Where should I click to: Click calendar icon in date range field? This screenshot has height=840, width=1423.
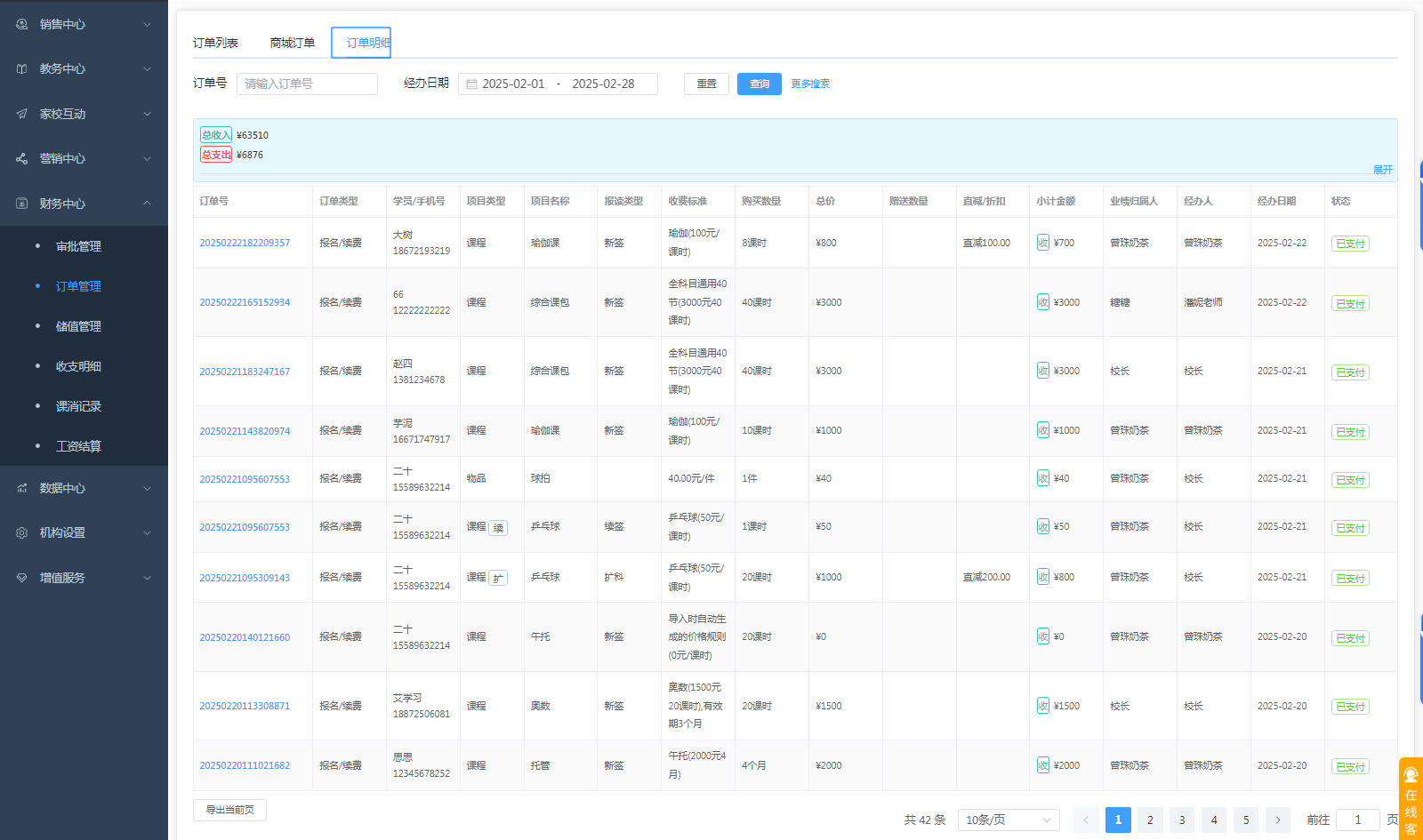pyautogui.click(x=472, y=84)
